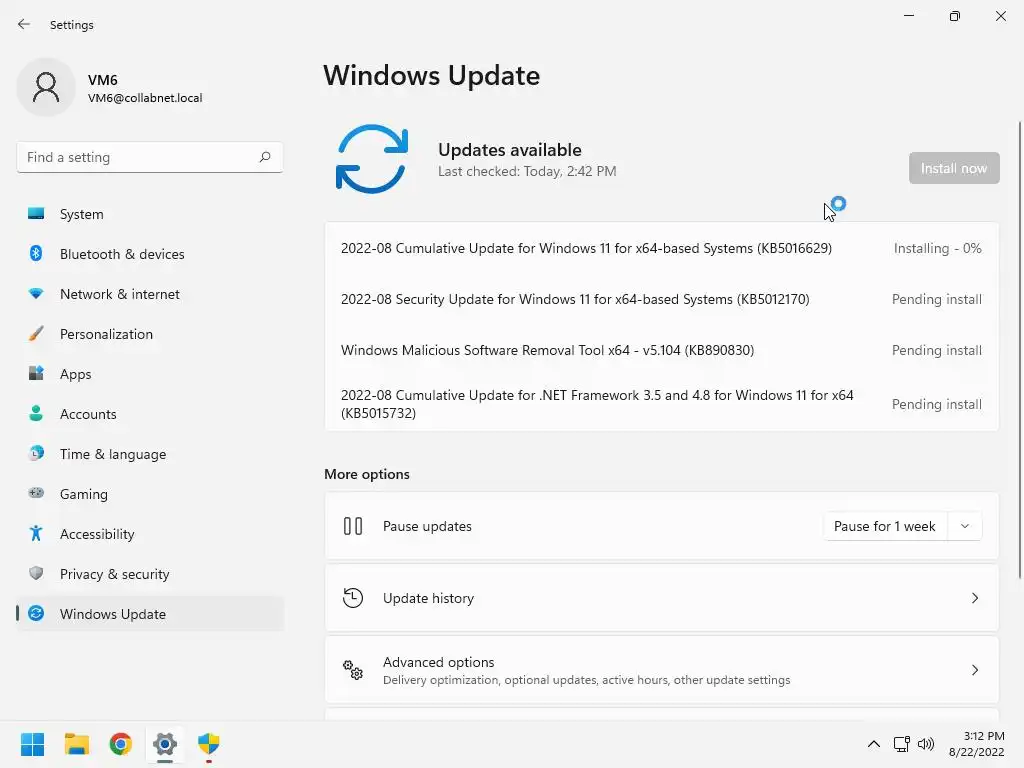The image size is (1024, 768).
Task: Click the Privacy shield icon
Action: pyautogui.click(x=36, y=573)
